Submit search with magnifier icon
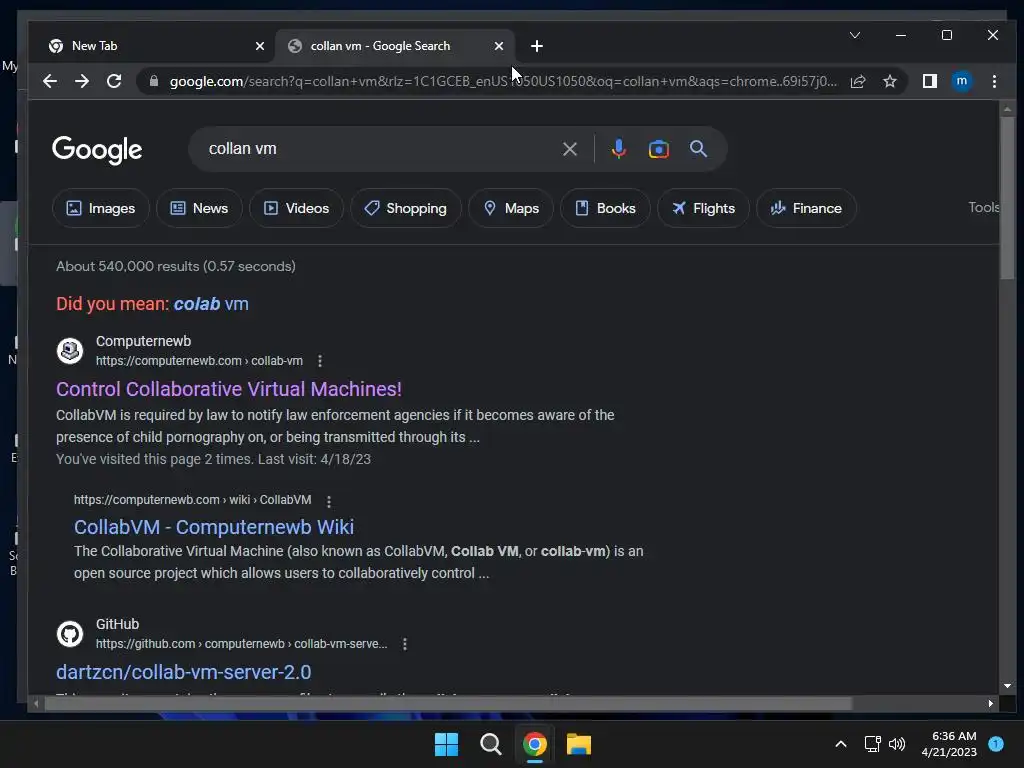Image resolution: width=1024 pixels, height=768 pixels. [x=698, y=149]
